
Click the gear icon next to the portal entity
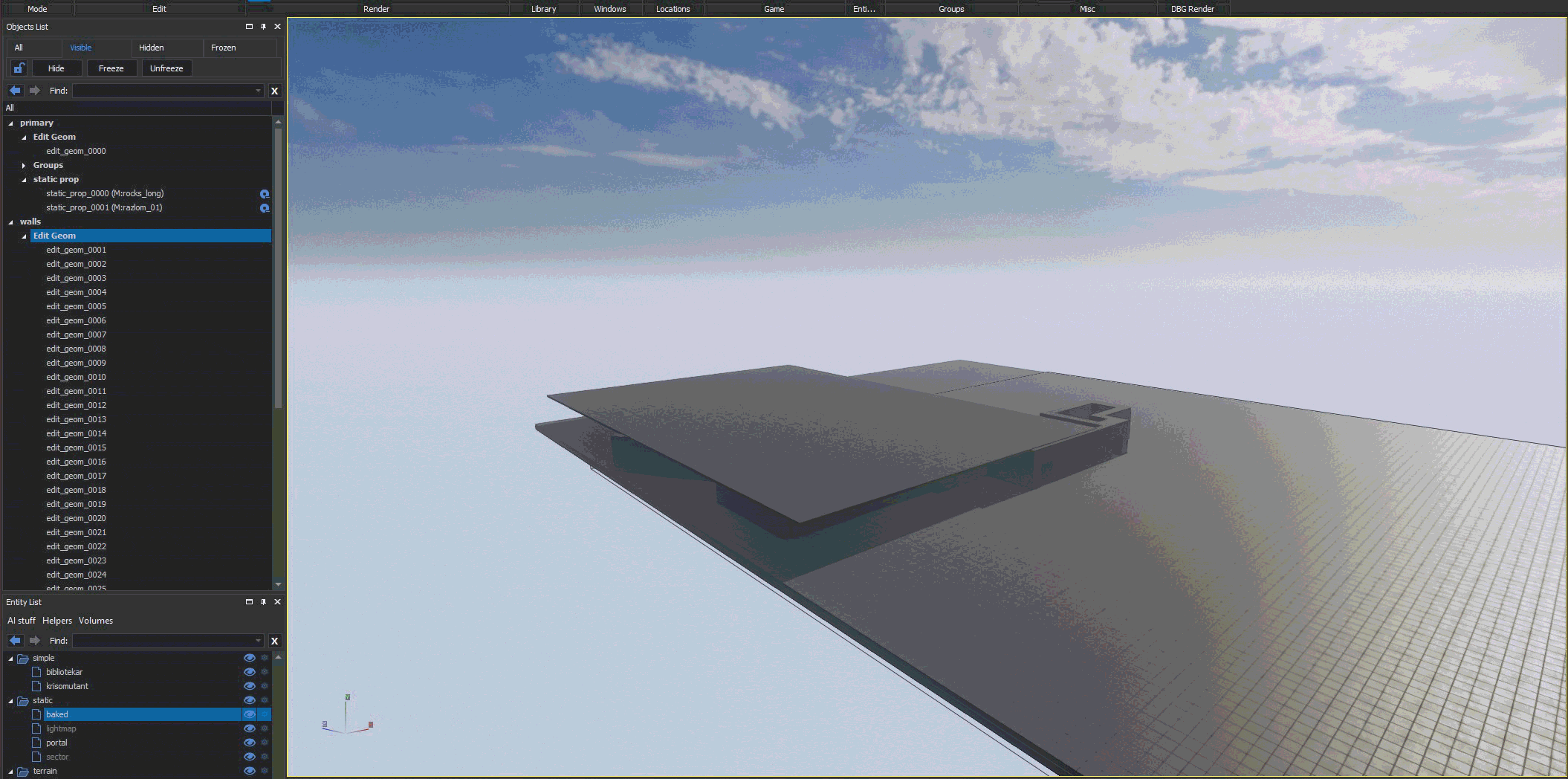(265, 742)
